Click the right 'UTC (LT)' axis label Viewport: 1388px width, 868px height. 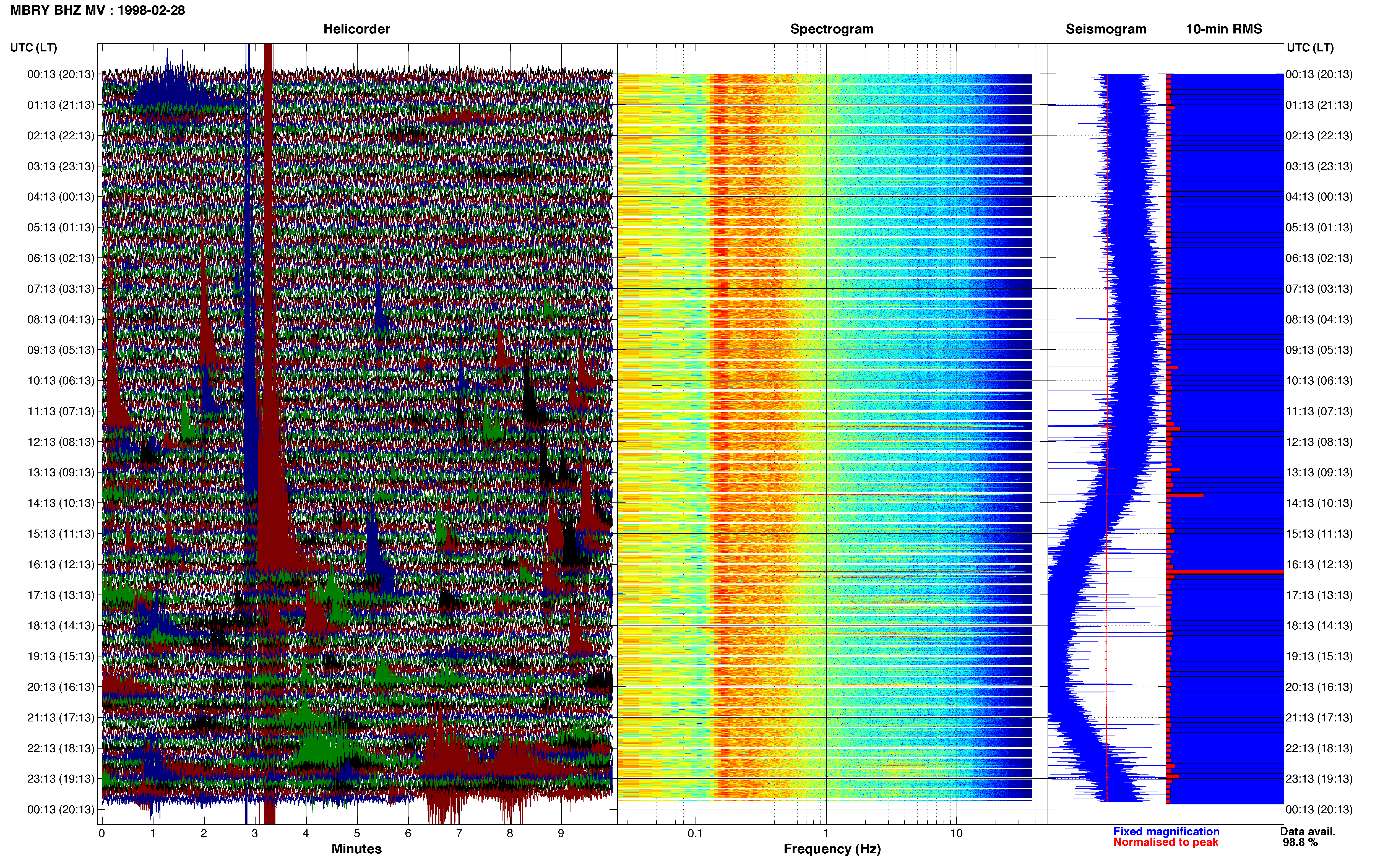(x=1310, y=48)
